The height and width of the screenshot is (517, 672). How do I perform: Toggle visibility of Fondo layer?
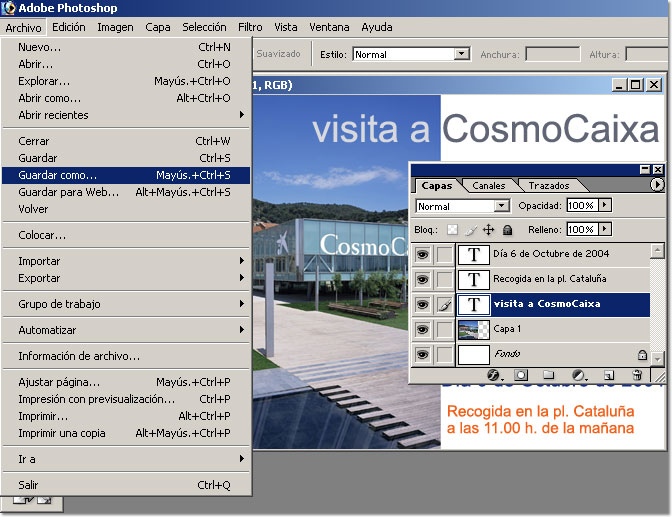tap(422, 354)
